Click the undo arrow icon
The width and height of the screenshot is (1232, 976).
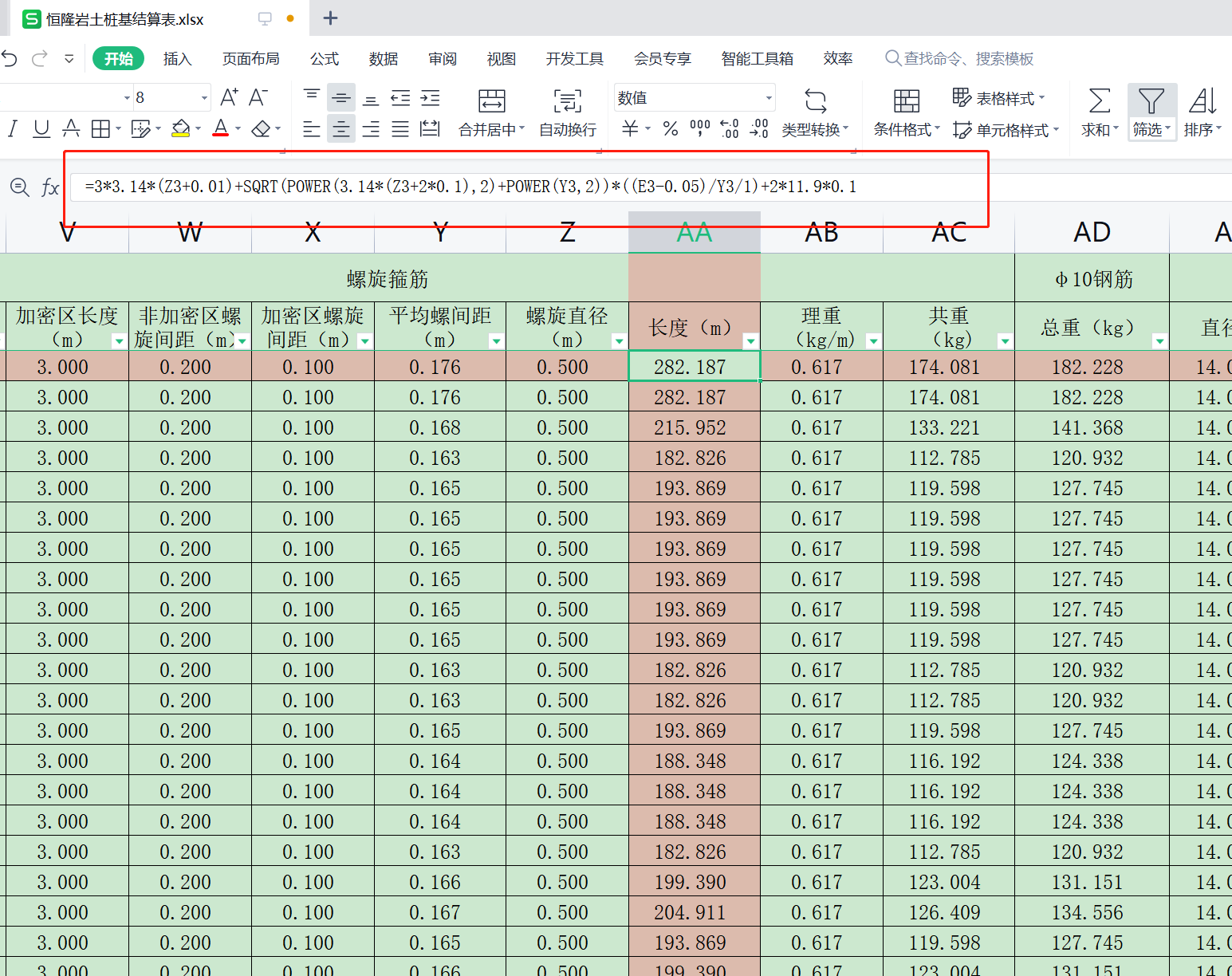pos(10,58)
